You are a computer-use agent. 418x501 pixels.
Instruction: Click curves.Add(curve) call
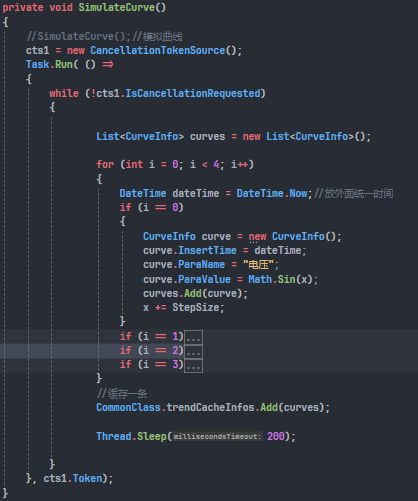(x=193, y=293)
